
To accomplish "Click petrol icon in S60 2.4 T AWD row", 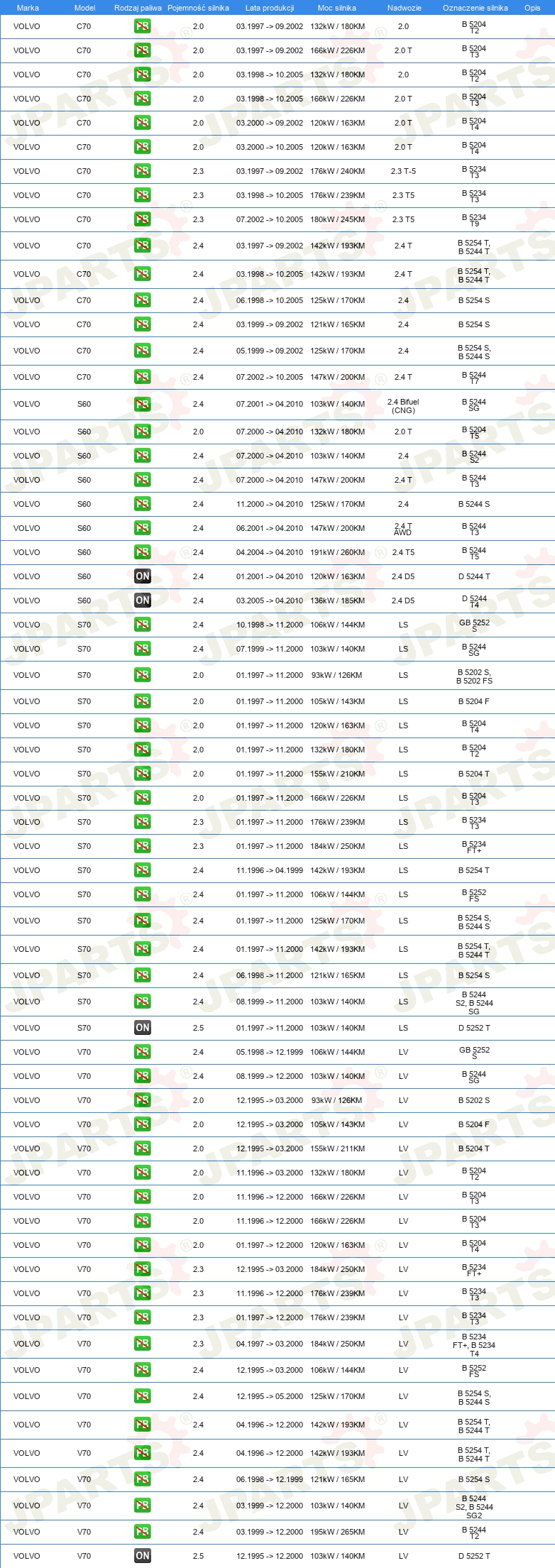I will pyautogui.click(x=142, y=528).
